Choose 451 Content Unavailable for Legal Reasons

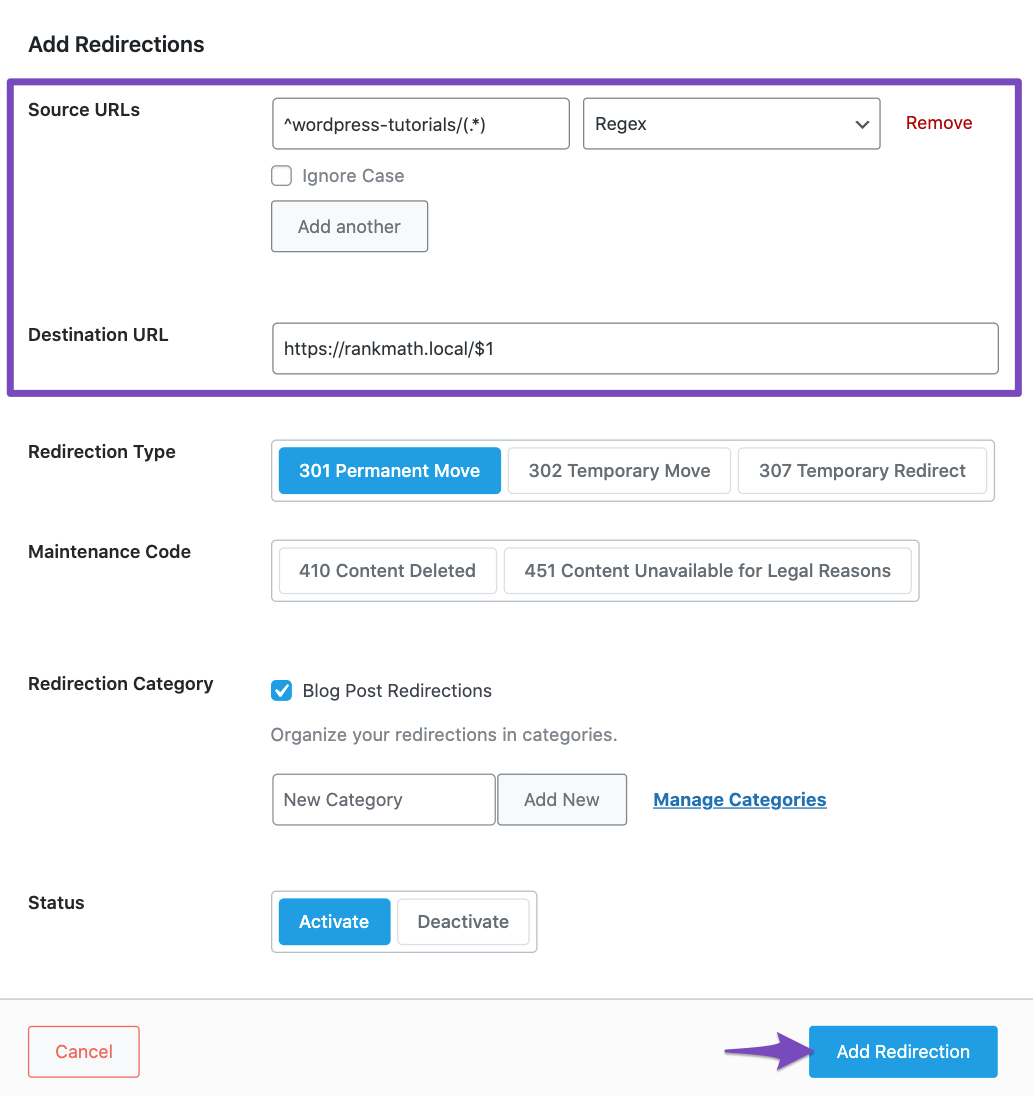point(707,571)
